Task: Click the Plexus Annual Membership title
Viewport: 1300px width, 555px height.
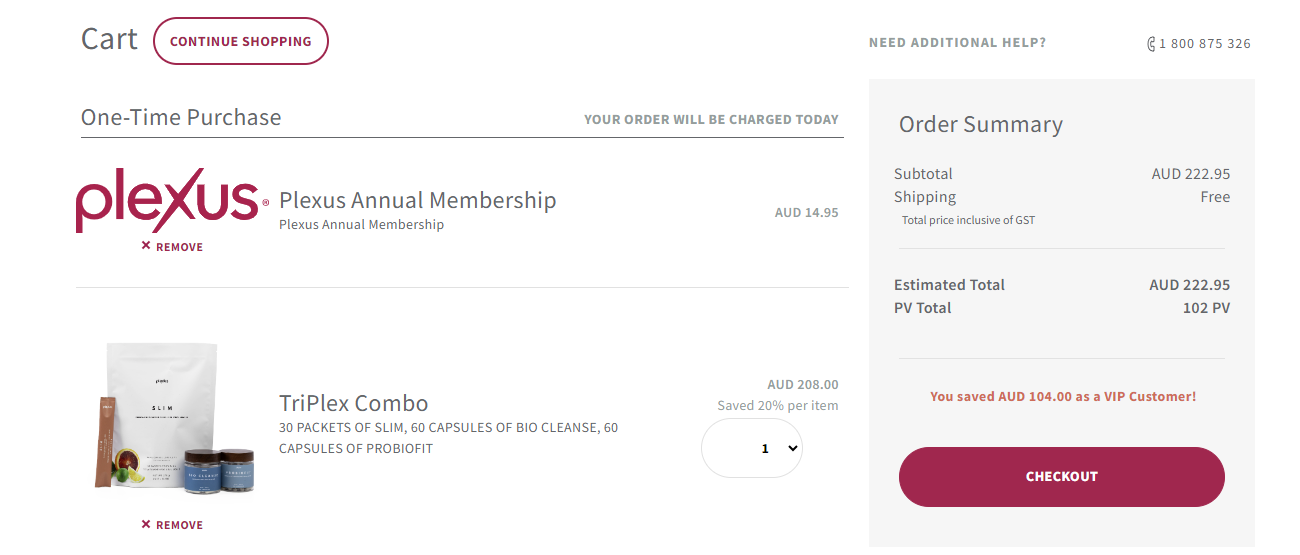Action: 417,200
